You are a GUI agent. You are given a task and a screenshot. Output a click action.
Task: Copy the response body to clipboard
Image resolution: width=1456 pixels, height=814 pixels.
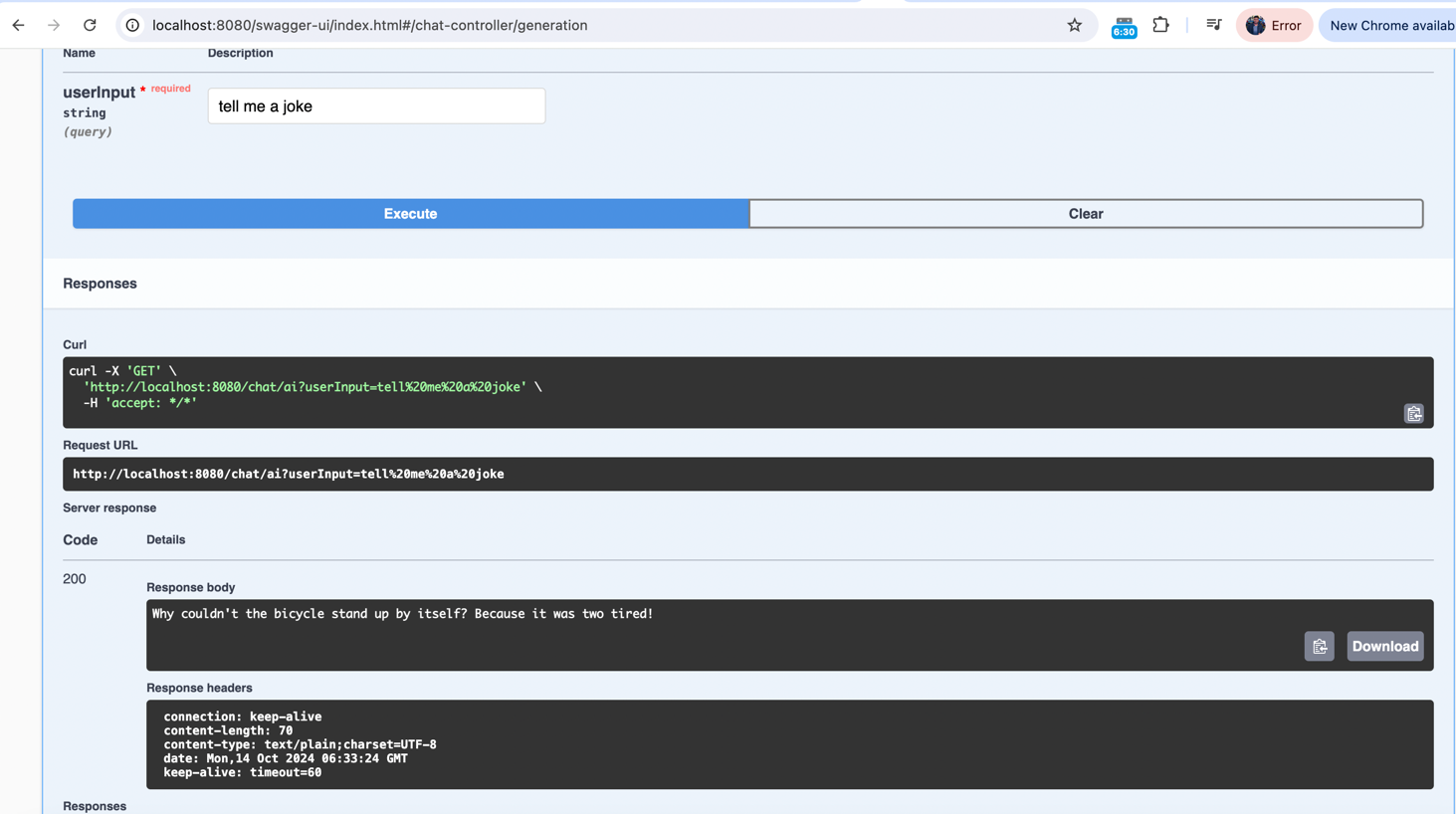click(x=1319, y=646)
